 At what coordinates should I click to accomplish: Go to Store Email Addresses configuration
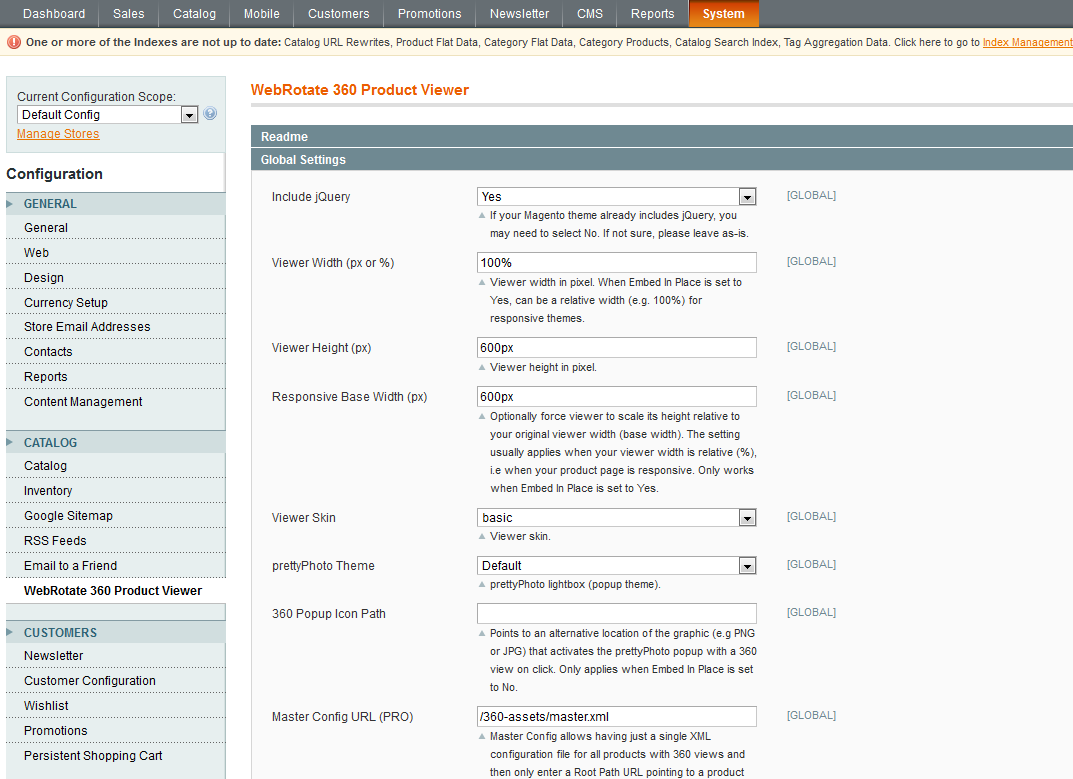pos(116,327)
